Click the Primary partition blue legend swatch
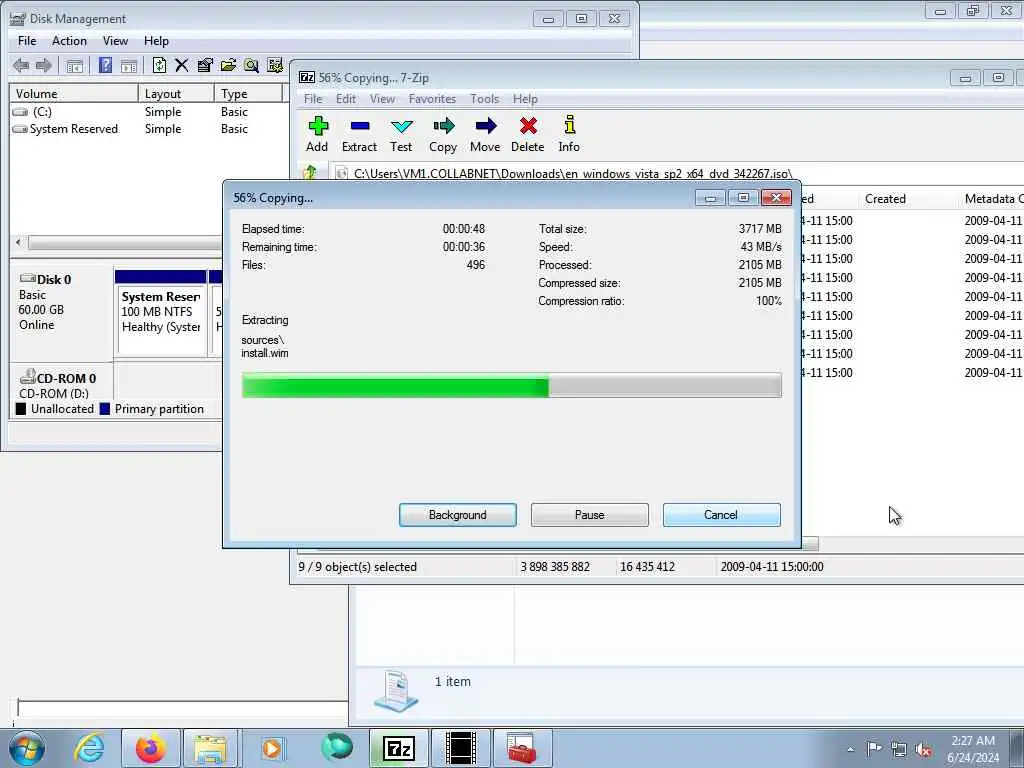Screen dimensions: 1024x768 104,409
